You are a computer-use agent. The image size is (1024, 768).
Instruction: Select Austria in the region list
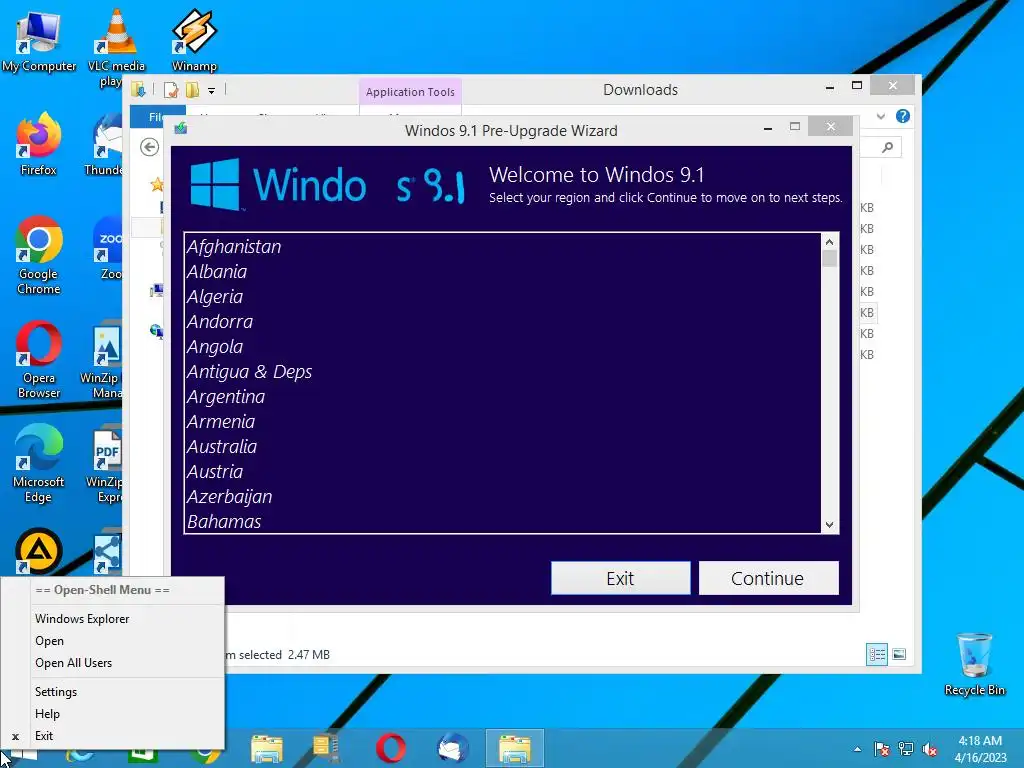[503, 472]
